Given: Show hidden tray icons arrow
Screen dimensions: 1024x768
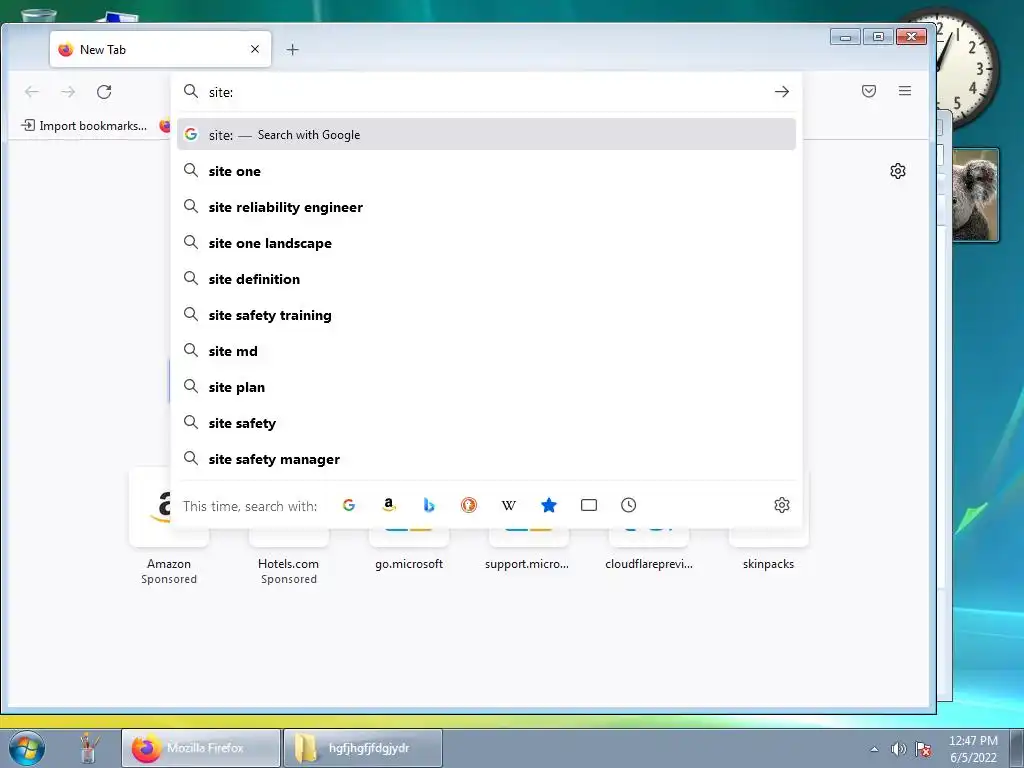Looking at the screenshot, I should coord(874,749).
